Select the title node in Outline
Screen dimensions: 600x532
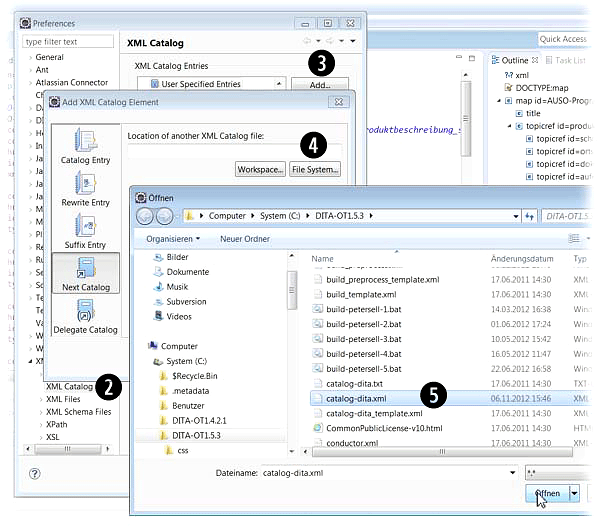coord(533,113)
